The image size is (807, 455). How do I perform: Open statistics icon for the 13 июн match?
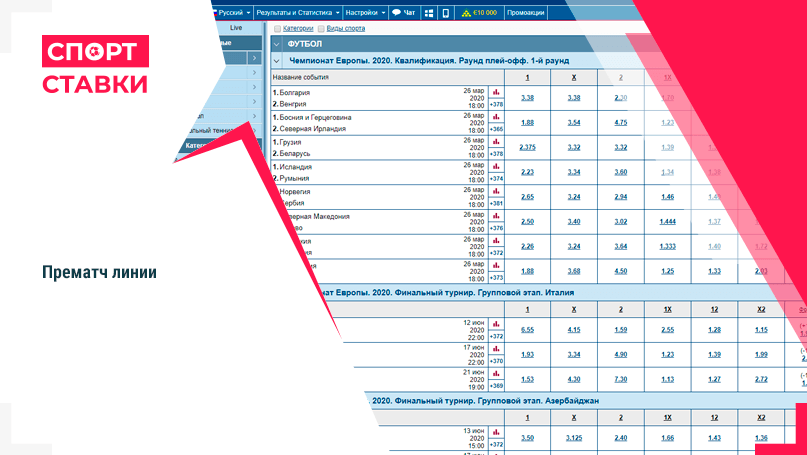497,432
